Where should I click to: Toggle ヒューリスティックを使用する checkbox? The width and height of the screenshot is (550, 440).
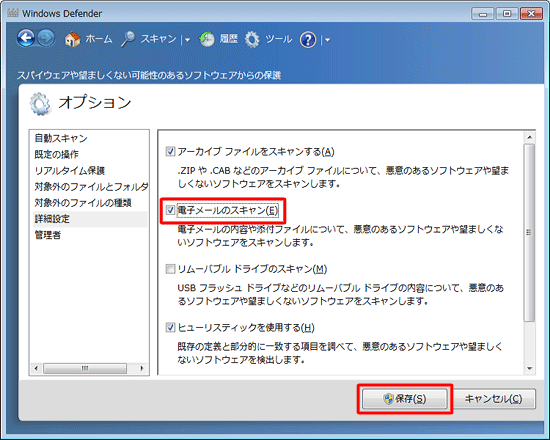170,328
